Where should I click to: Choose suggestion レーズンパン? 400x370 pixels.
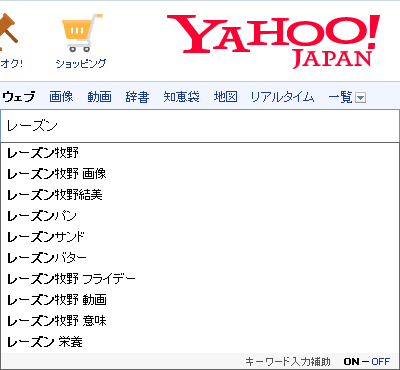pos(200,216)
